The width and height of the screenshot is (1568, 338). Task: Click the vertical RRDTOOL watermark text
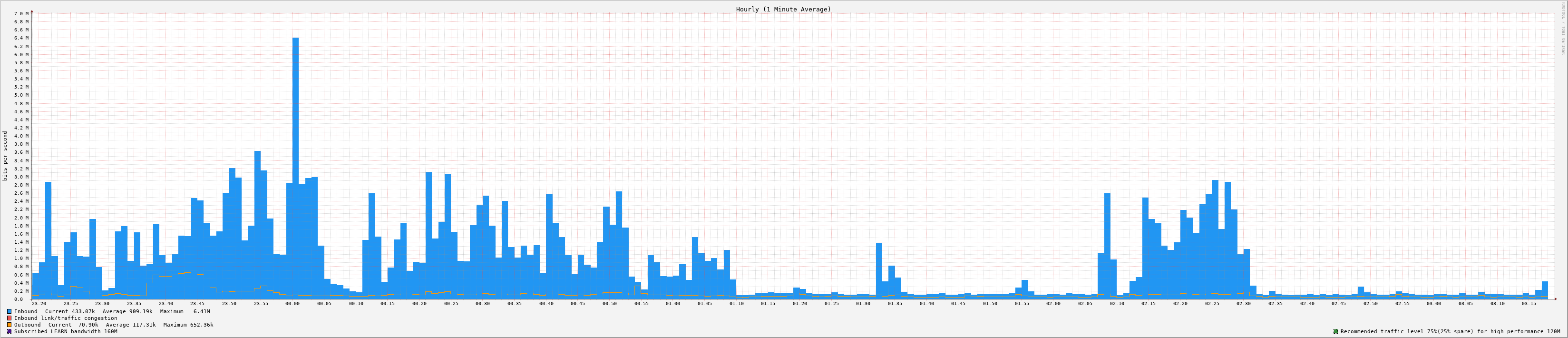point(1562,29)
